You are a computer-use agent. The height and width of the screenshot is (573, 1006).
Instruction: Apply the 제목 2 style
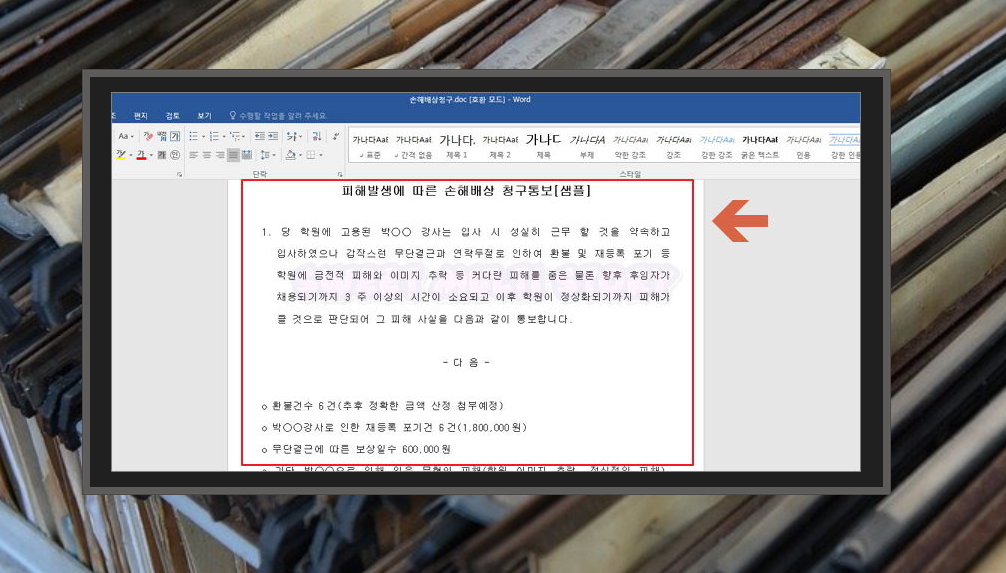500,147
